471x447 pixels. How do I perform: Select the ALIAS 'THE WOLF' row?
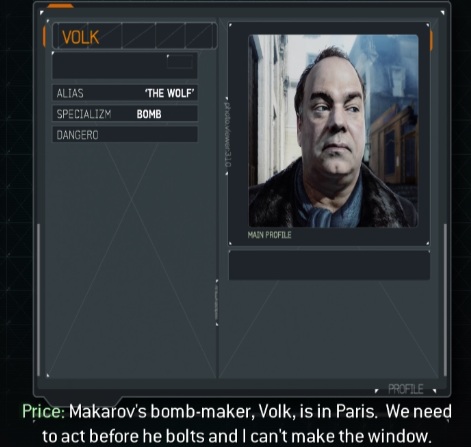[125, 93]
